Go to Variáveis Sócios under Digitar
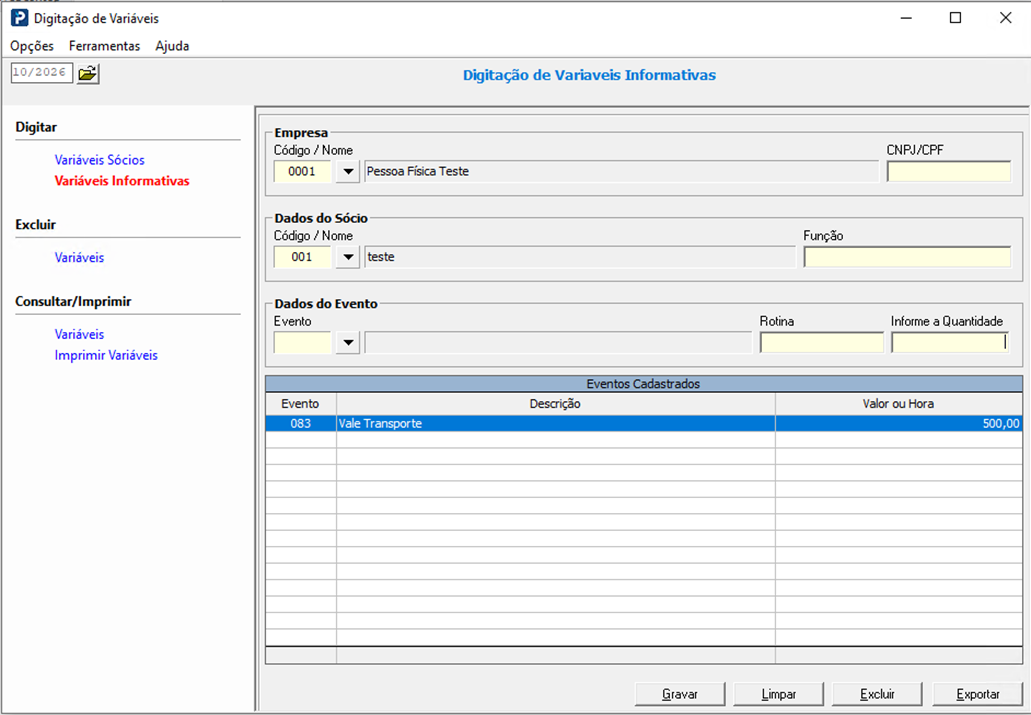Screen dimensions: 1031x715 point(99,160)
